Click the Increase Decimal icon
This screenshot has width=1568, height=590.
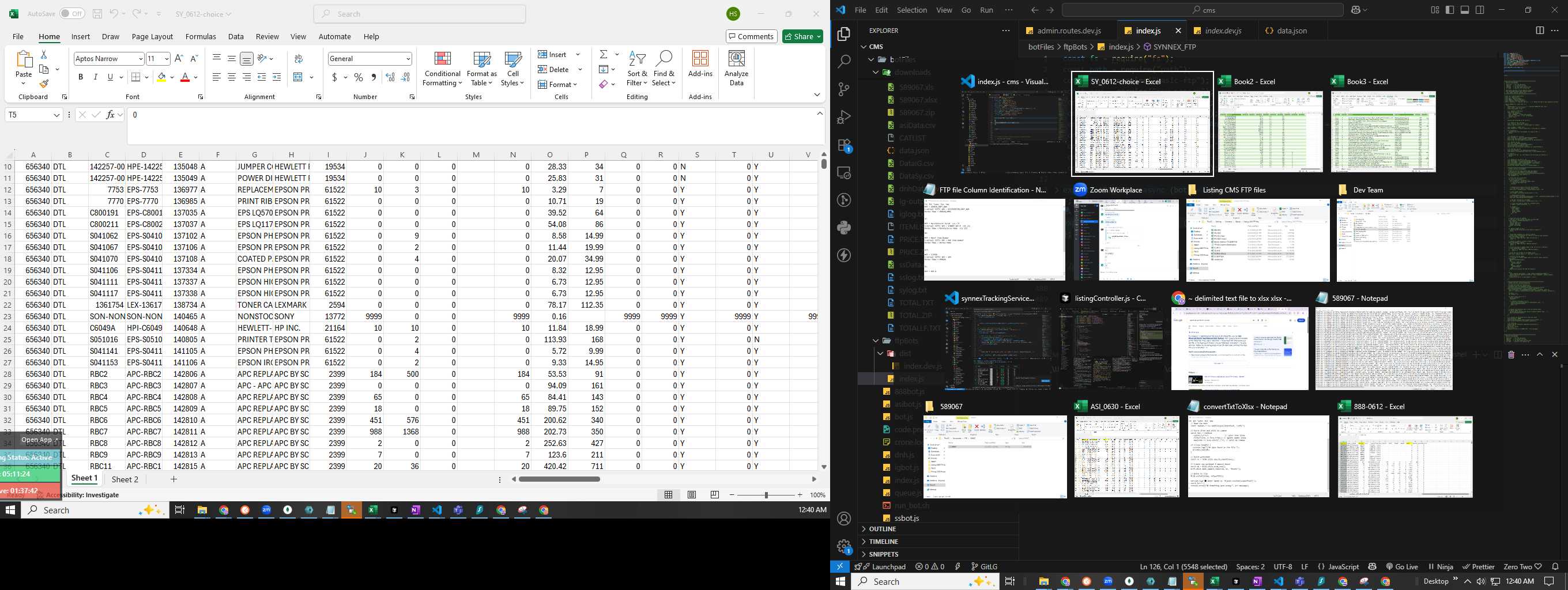(390, 77)
